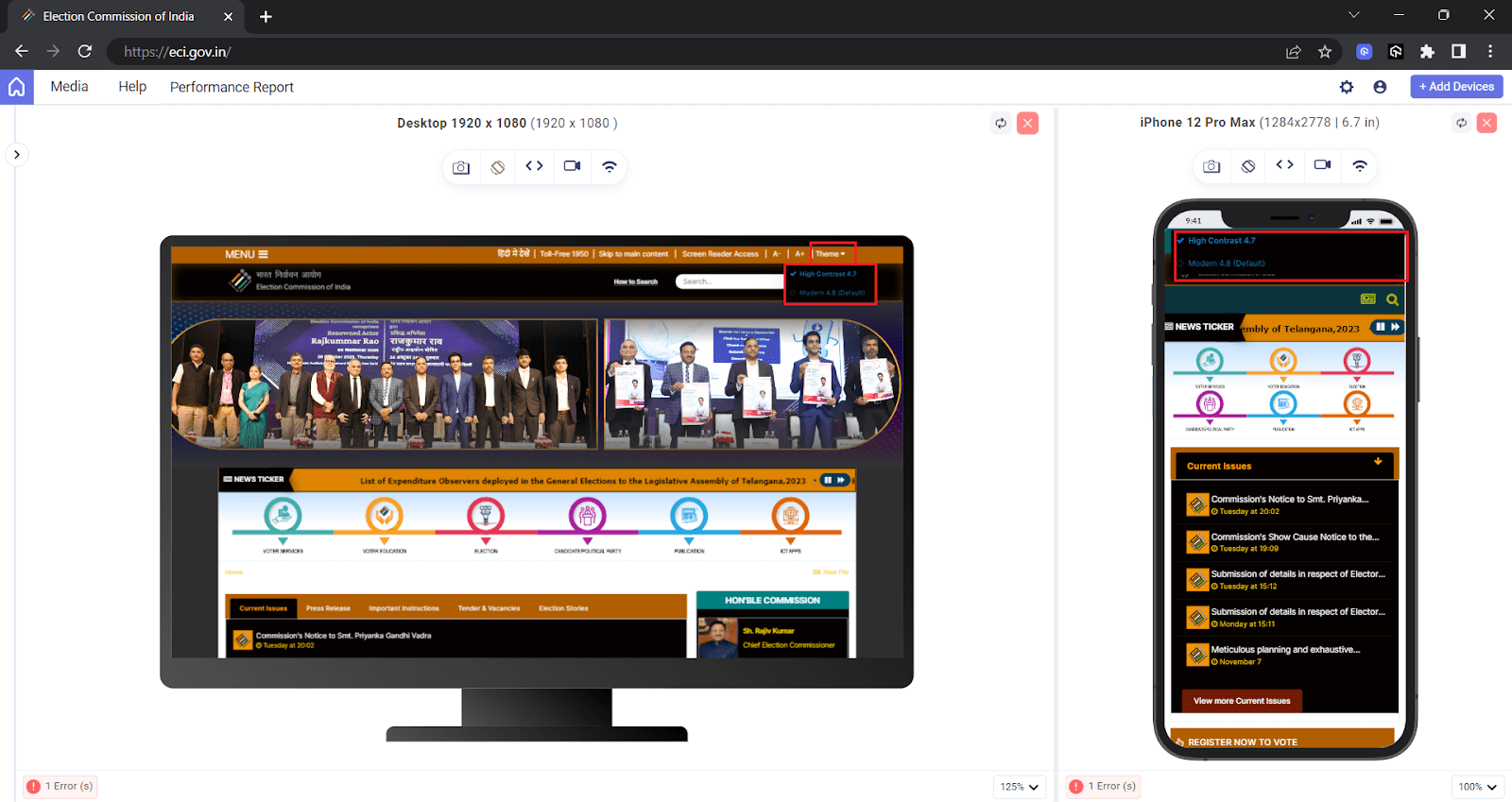This screenshot has width=1512, height=802.
Task: Open the browser side panel
Action: coord(1459,52)
